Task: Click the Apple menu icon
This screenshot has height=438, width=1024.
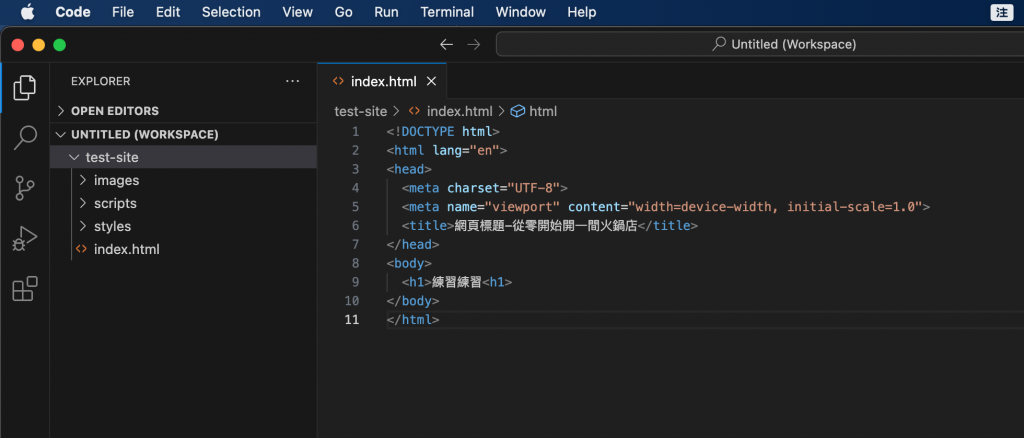Action: tap(26, 12)
